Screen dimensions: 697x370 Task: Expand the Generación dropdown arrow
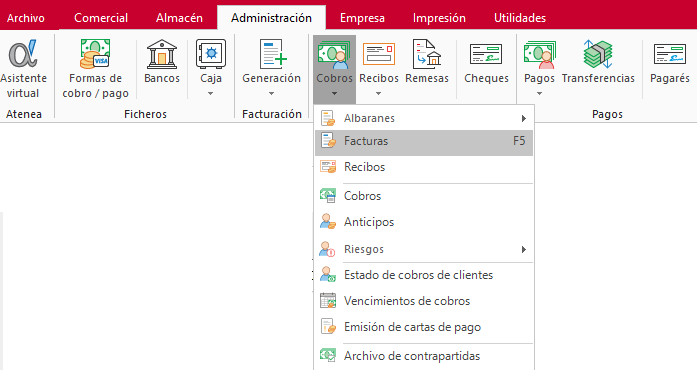(x=272, y=94)
